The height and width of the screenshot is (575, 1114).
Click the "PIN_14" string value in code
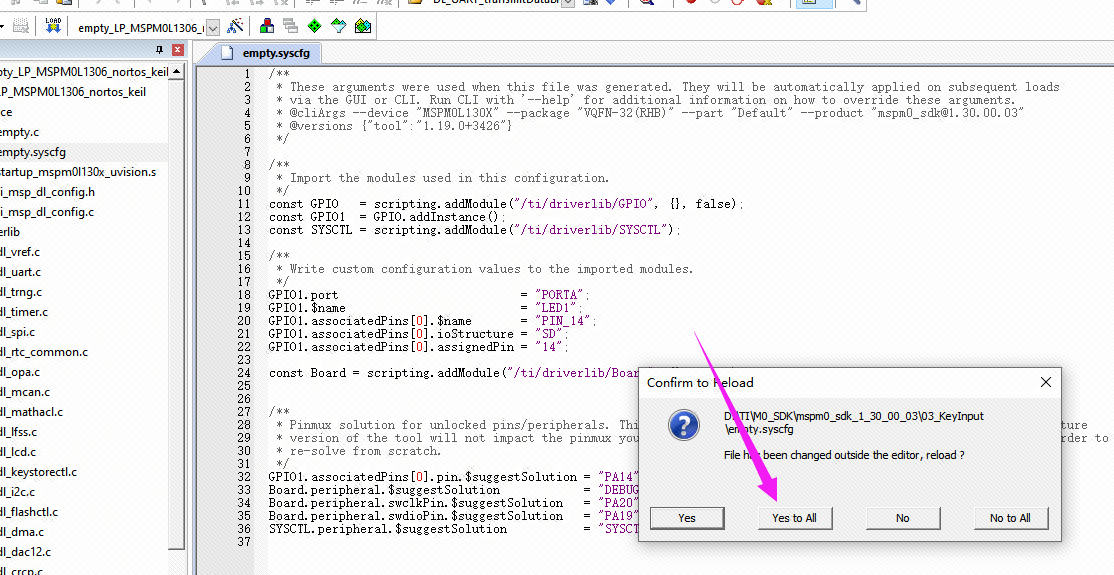coord(563,321)
